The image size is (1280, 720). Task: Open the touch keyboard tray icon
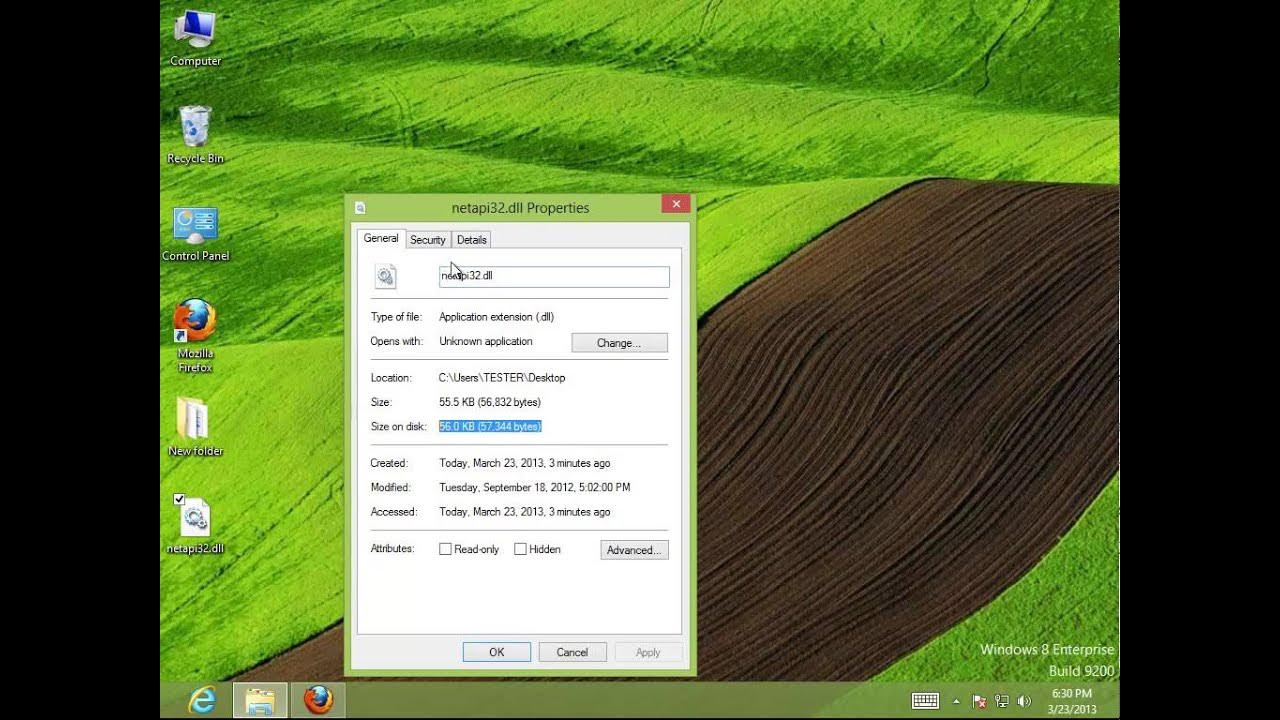coord(924,701)
